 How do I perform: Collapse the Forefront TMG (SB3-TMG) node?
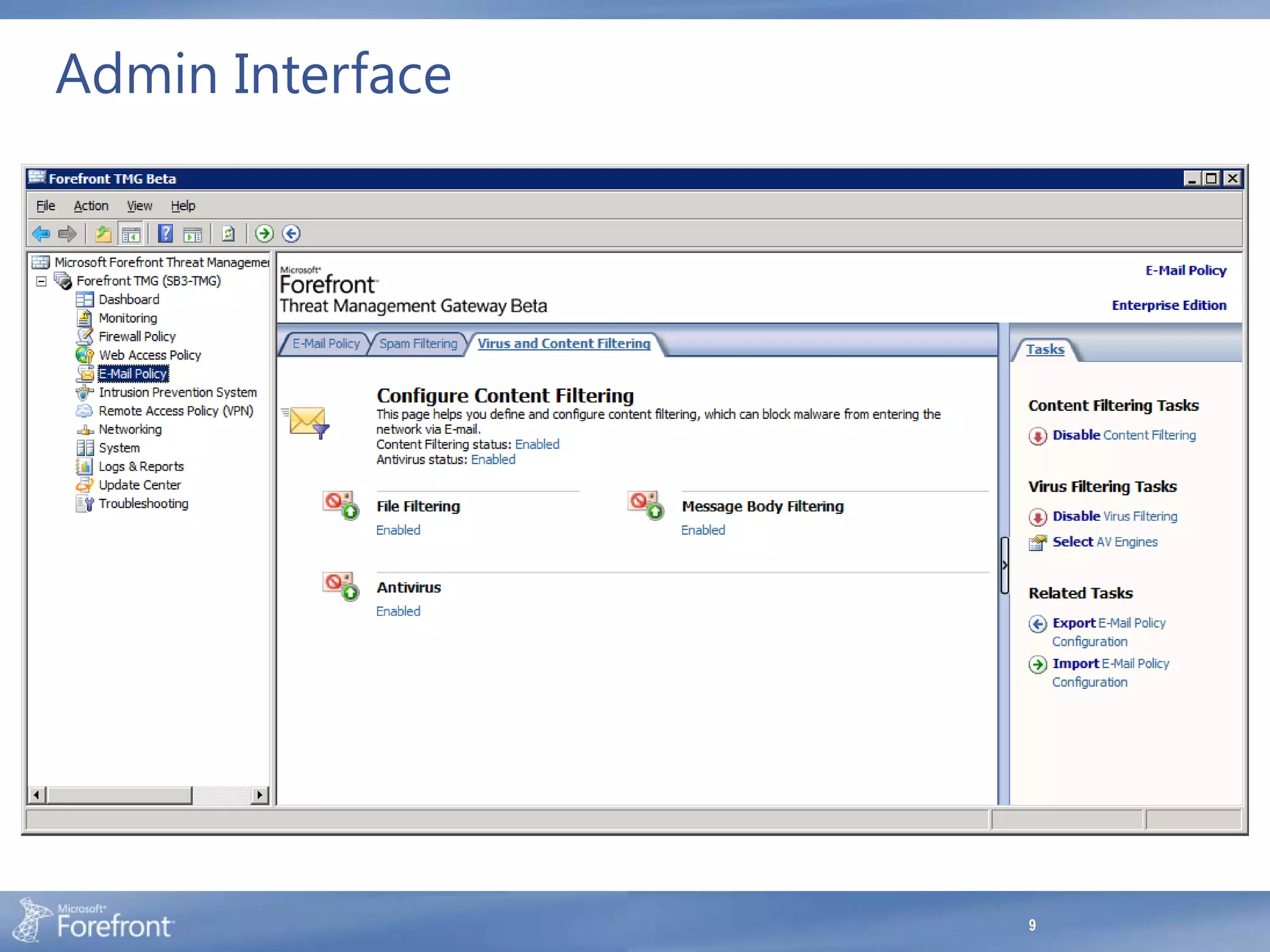coord(42,281)
